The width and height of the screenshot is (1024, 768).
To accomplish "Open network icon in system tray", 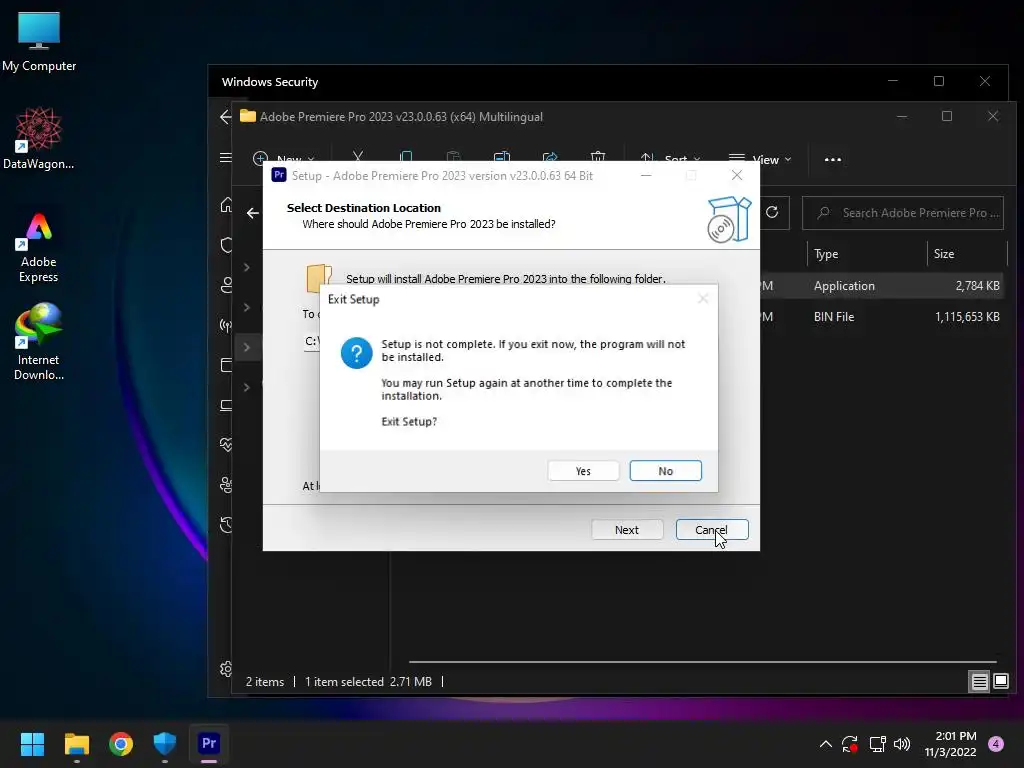I will coord(877,744).
